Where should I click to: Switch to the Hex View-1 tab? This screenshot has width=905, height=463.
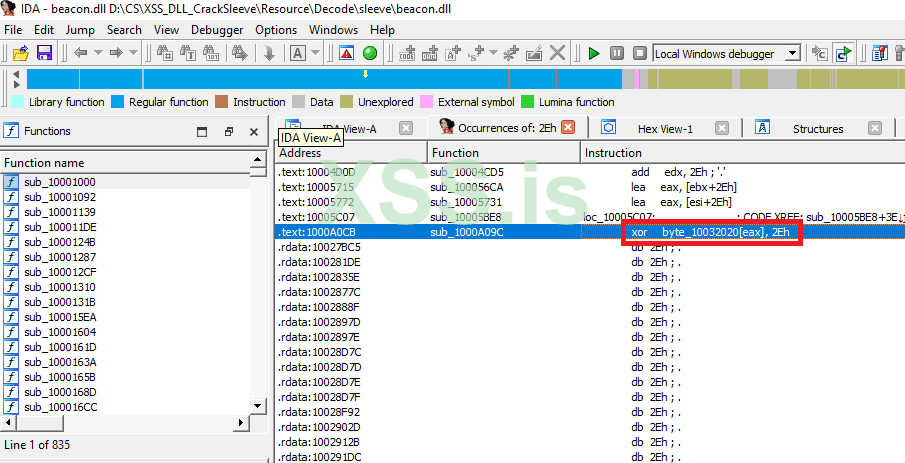coord(665,129)
